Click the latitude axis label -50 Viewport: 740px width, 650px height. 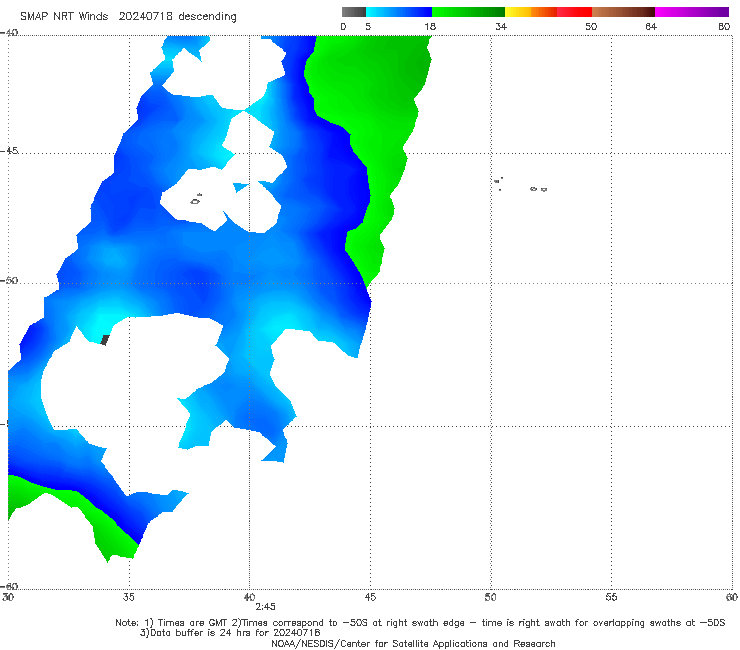9,280
